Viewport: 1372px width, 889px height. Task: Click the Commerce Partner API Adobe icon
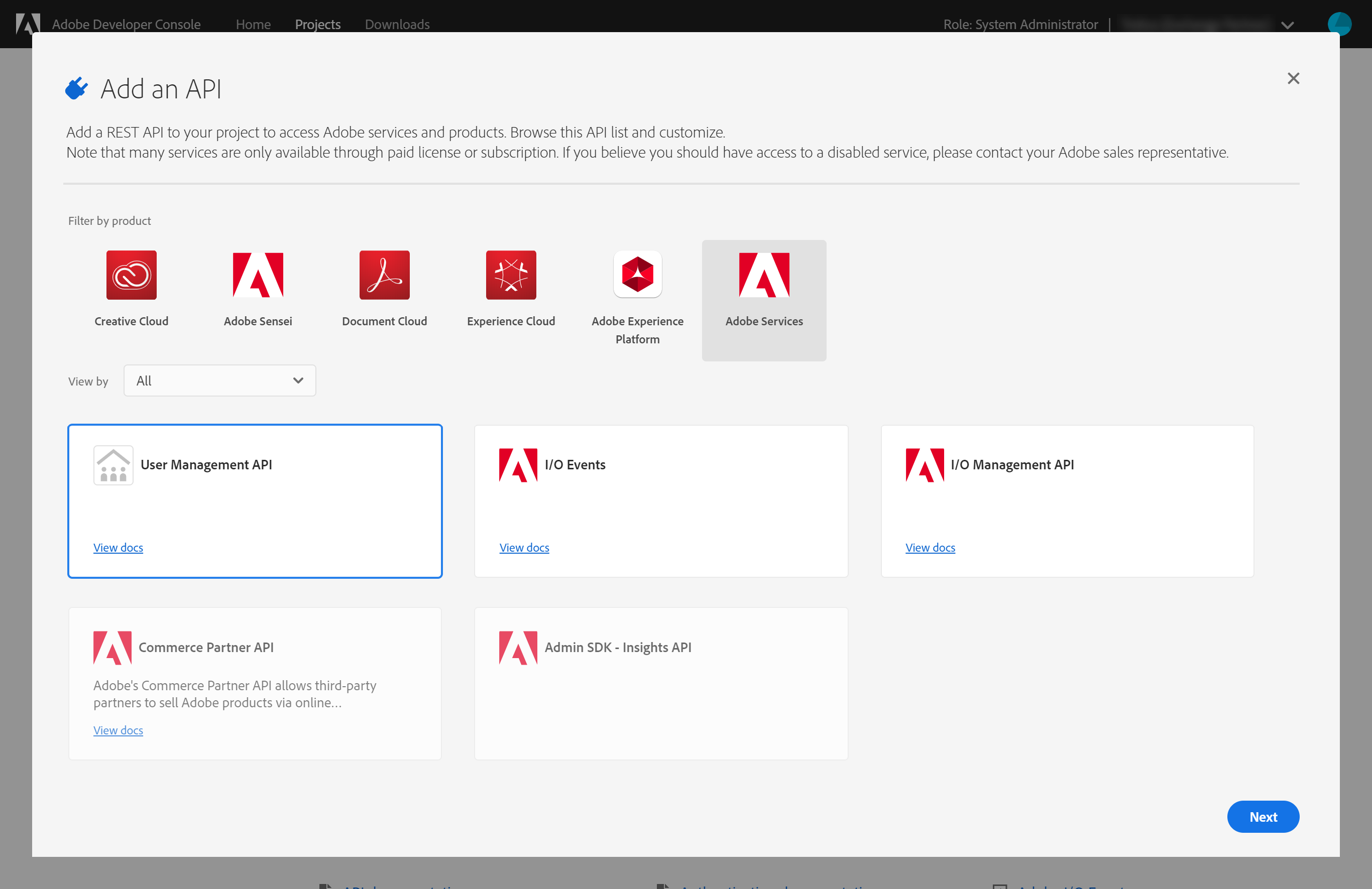pos(112,648)
